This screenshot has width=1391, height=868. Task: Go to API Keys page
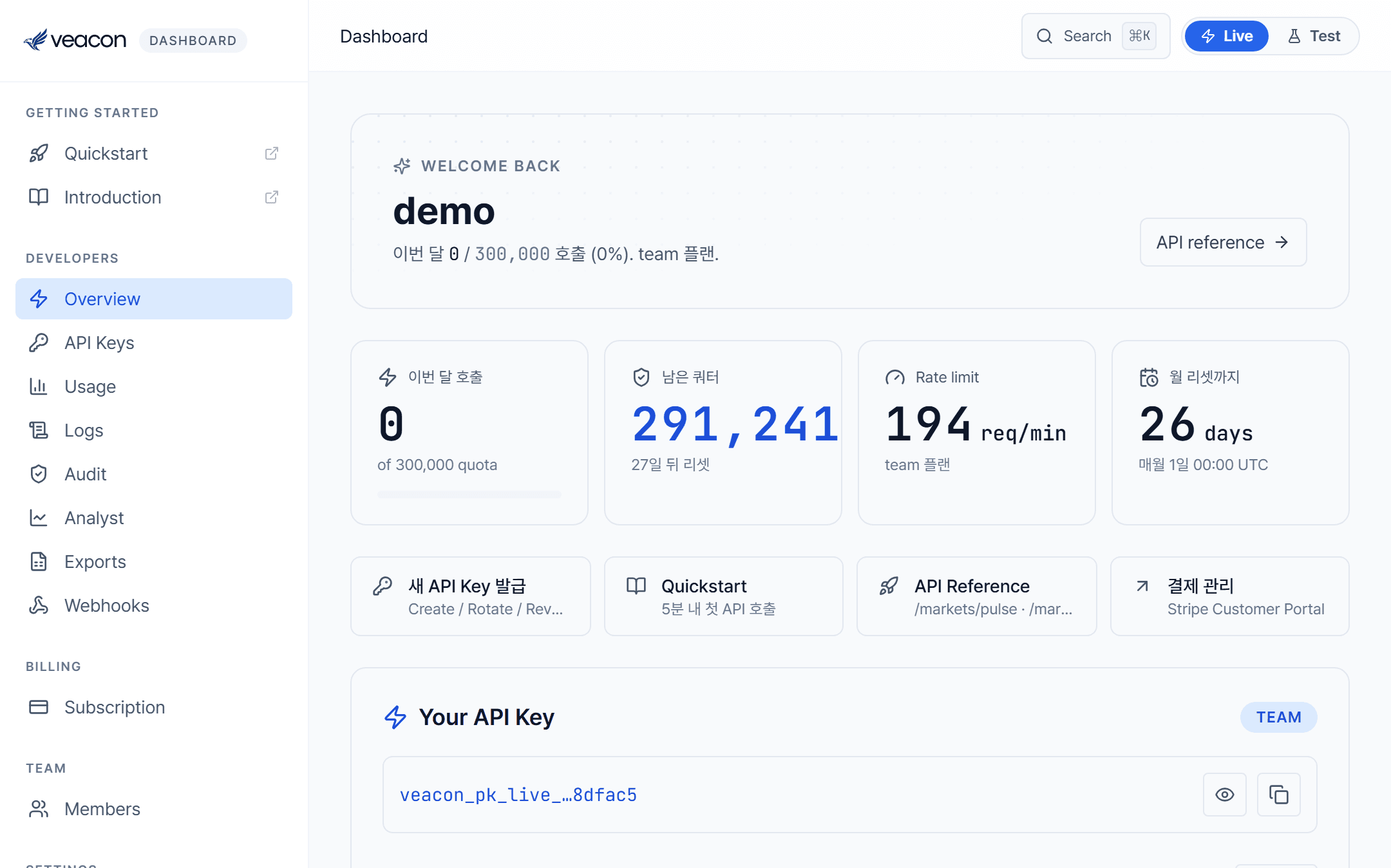click(x=154, y=343)
